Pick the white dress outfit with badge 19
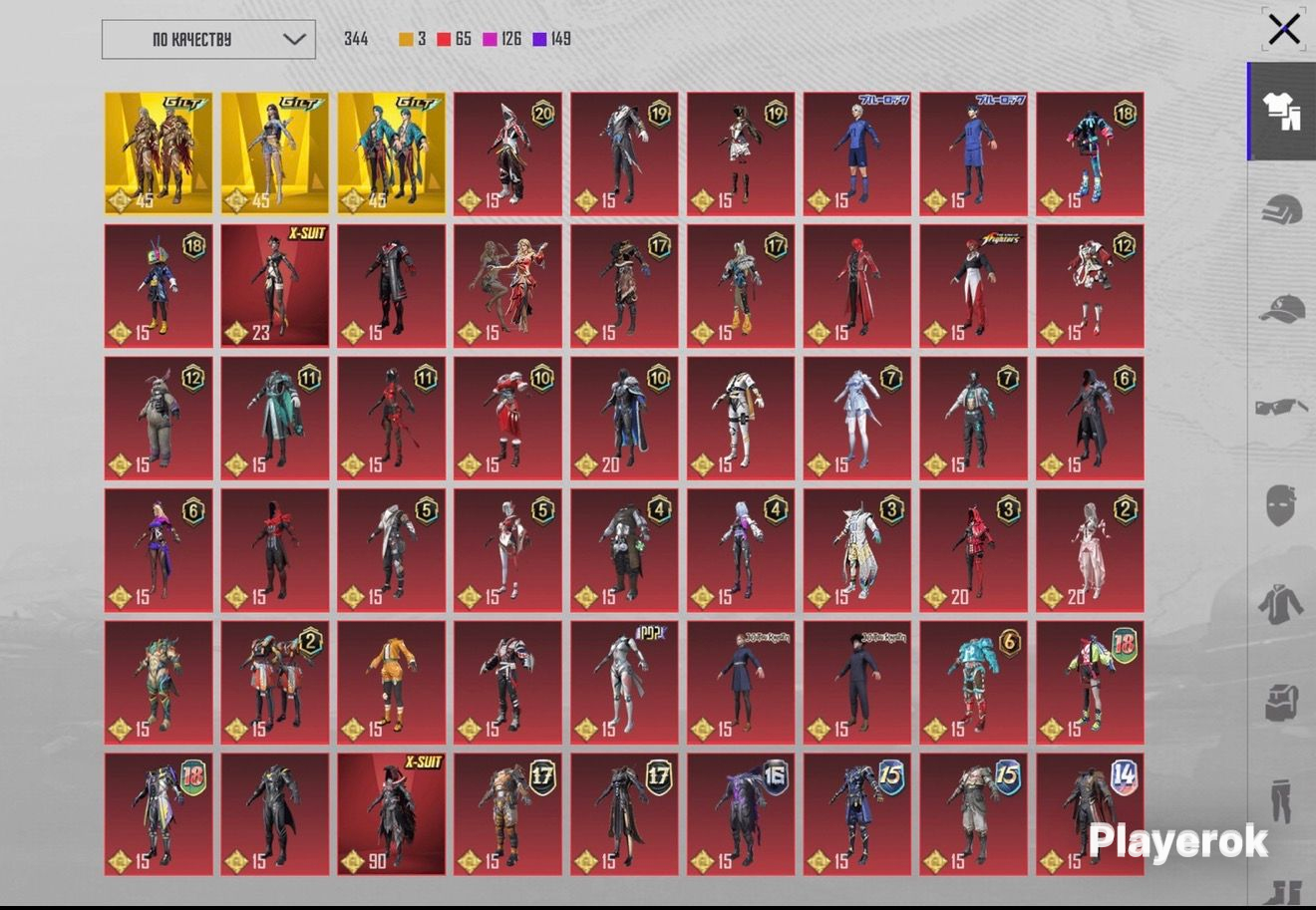This screenshot has width=1316, height=910. point(741,153)
